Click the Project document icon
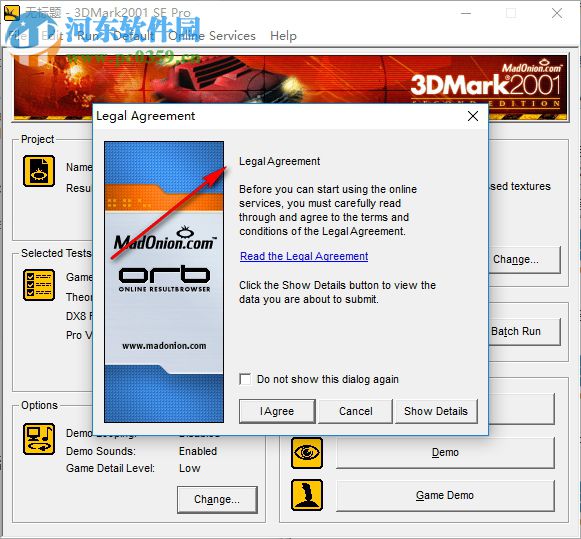 tap(39, 171)
